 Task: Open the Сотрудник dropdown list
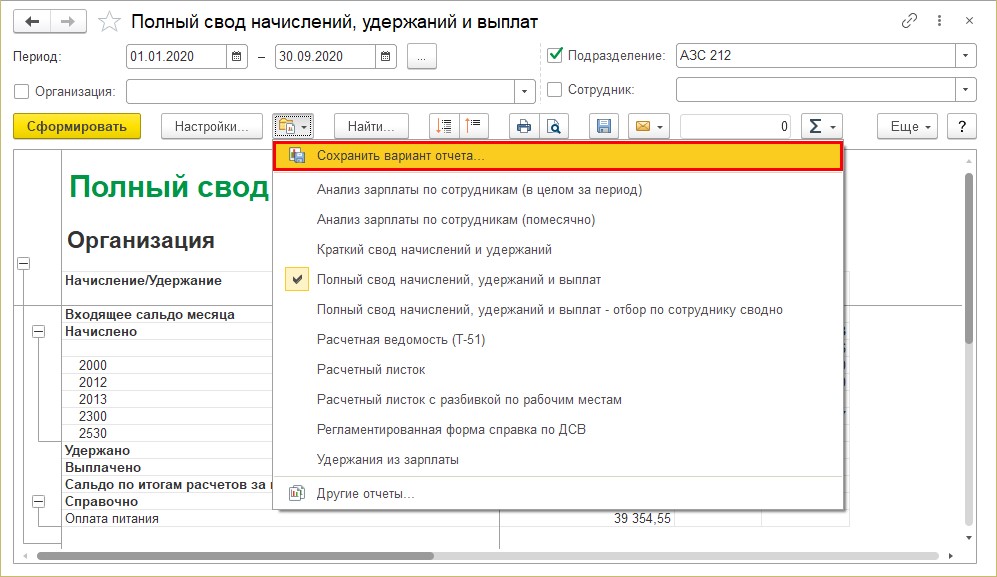click(965, 90)
